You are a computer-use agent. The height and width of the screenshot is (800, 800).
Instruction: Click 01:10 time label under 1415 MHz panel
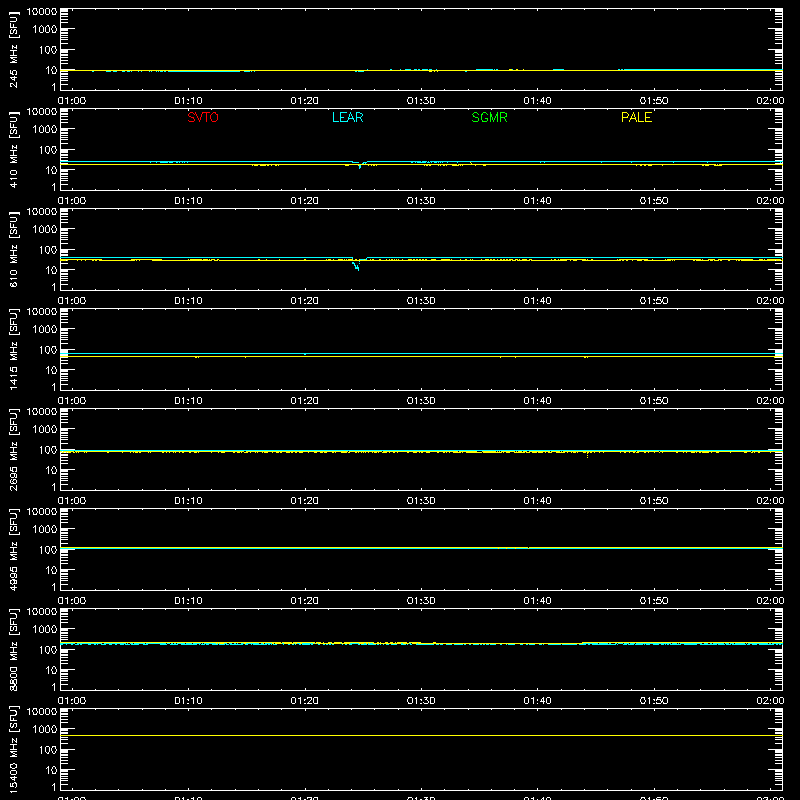click(188, 401)
